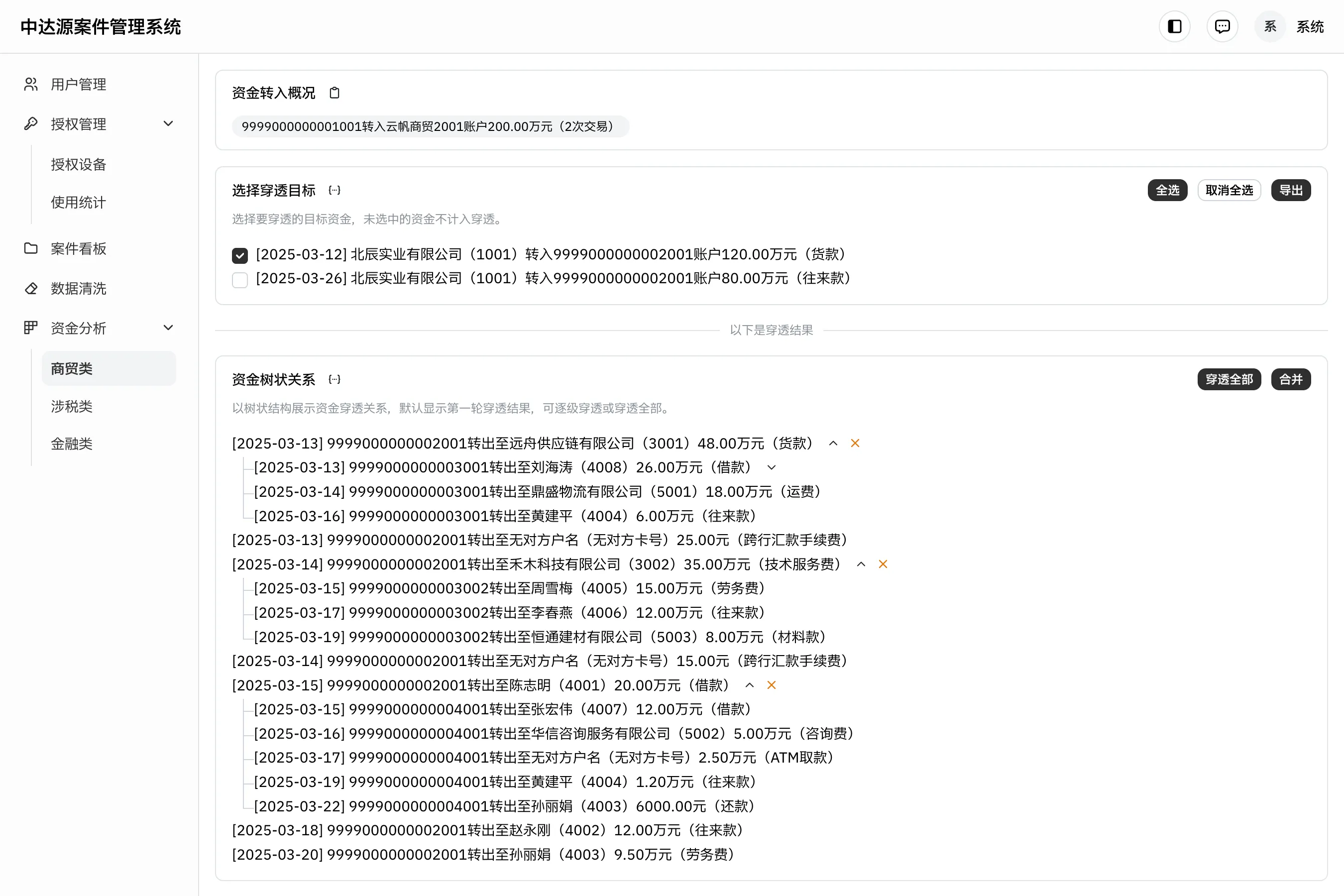Check the 2025-03-26 80.00万元 往来款 checkbox
This screenshot has height=896, width=1344.
(240, 280)
